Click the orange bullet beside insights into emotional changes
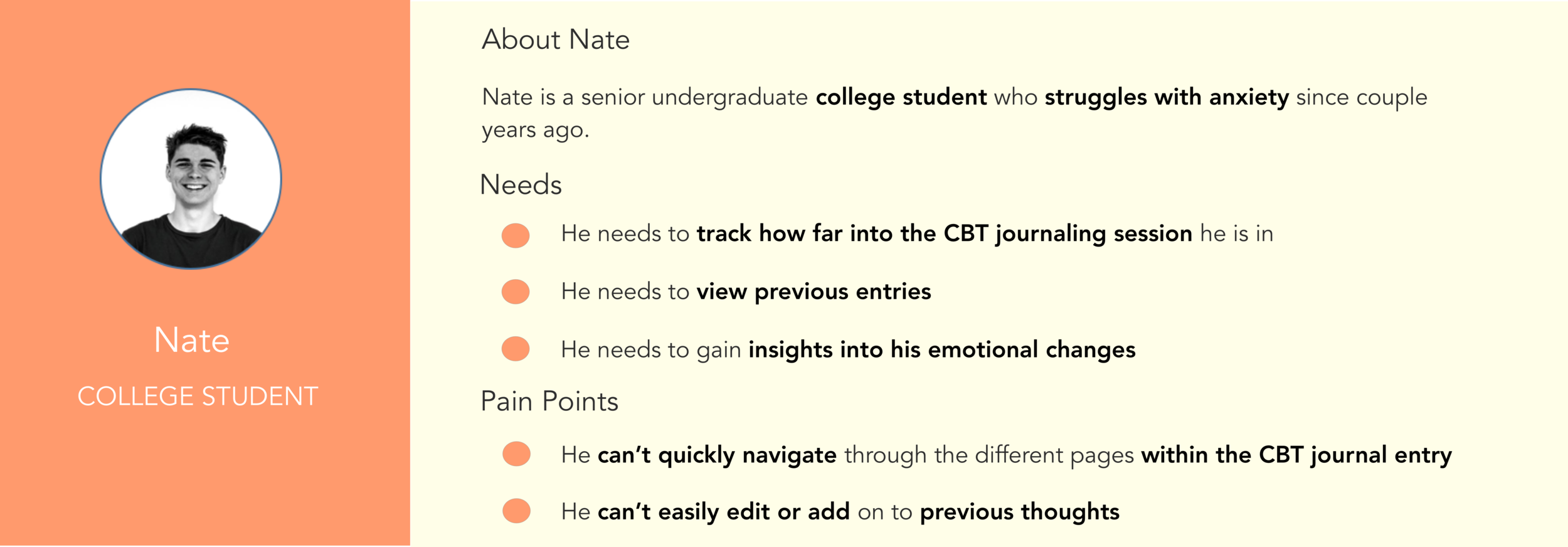Image resolution: width=1568 pixels, height=547 pixels. click(516, 349)
